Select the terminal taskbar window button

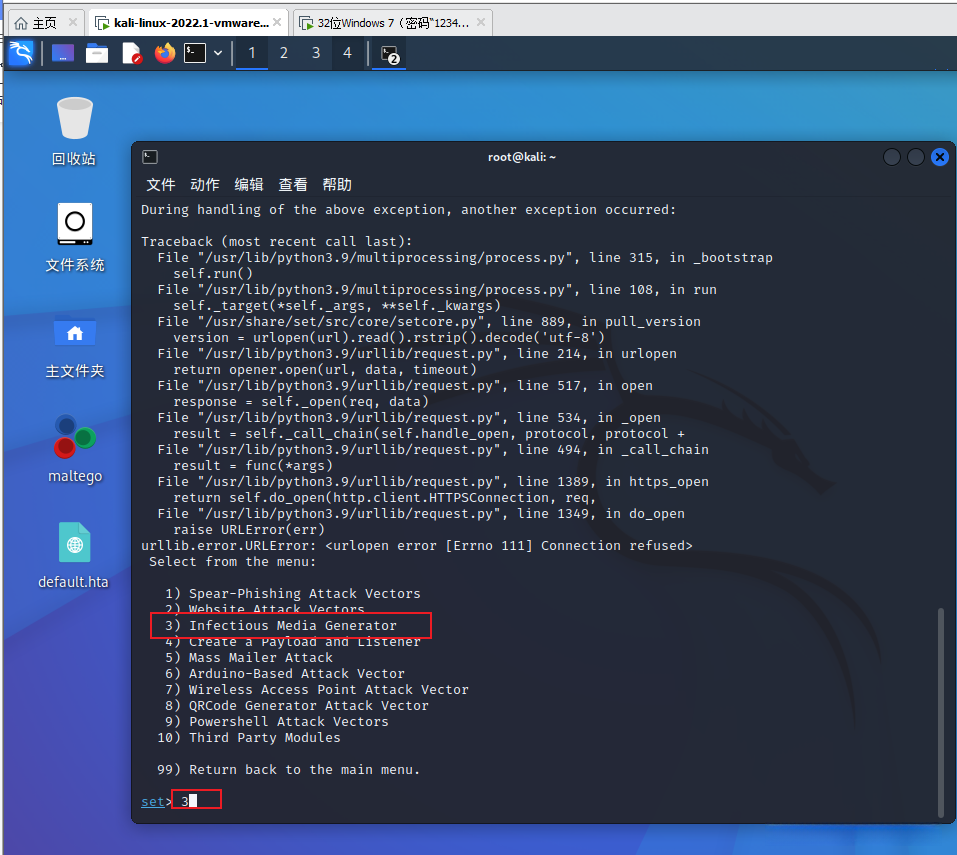point(389,54)
